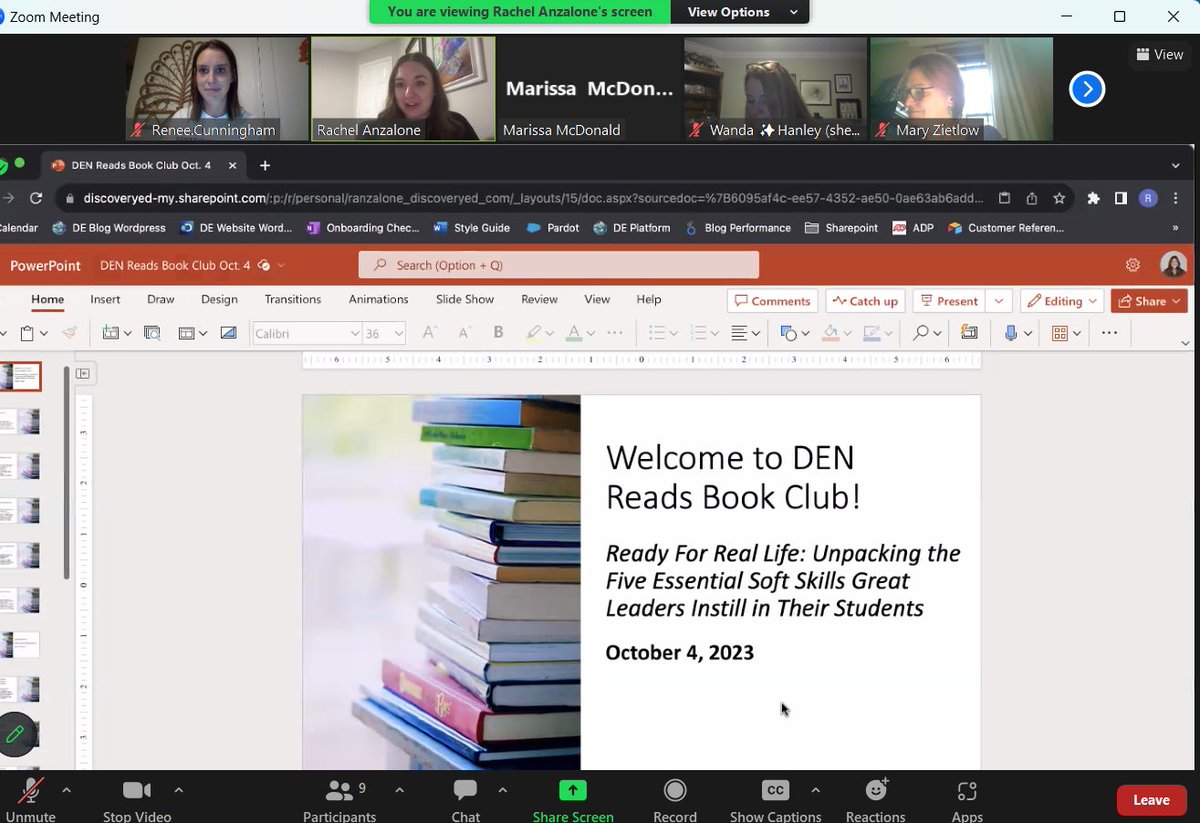Click the PowerPoint search box
The height and width of the screenshot is (823, 1200).
point(559,265)
